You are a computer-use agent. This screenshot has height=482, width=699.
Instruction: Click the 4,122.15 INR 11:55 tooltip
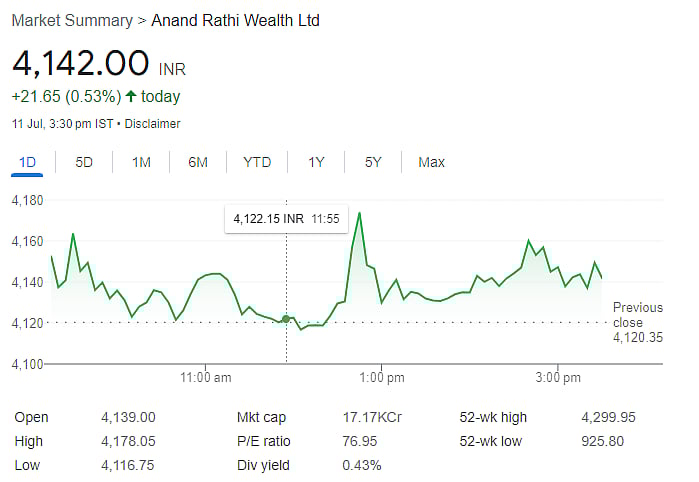(286, 219)
